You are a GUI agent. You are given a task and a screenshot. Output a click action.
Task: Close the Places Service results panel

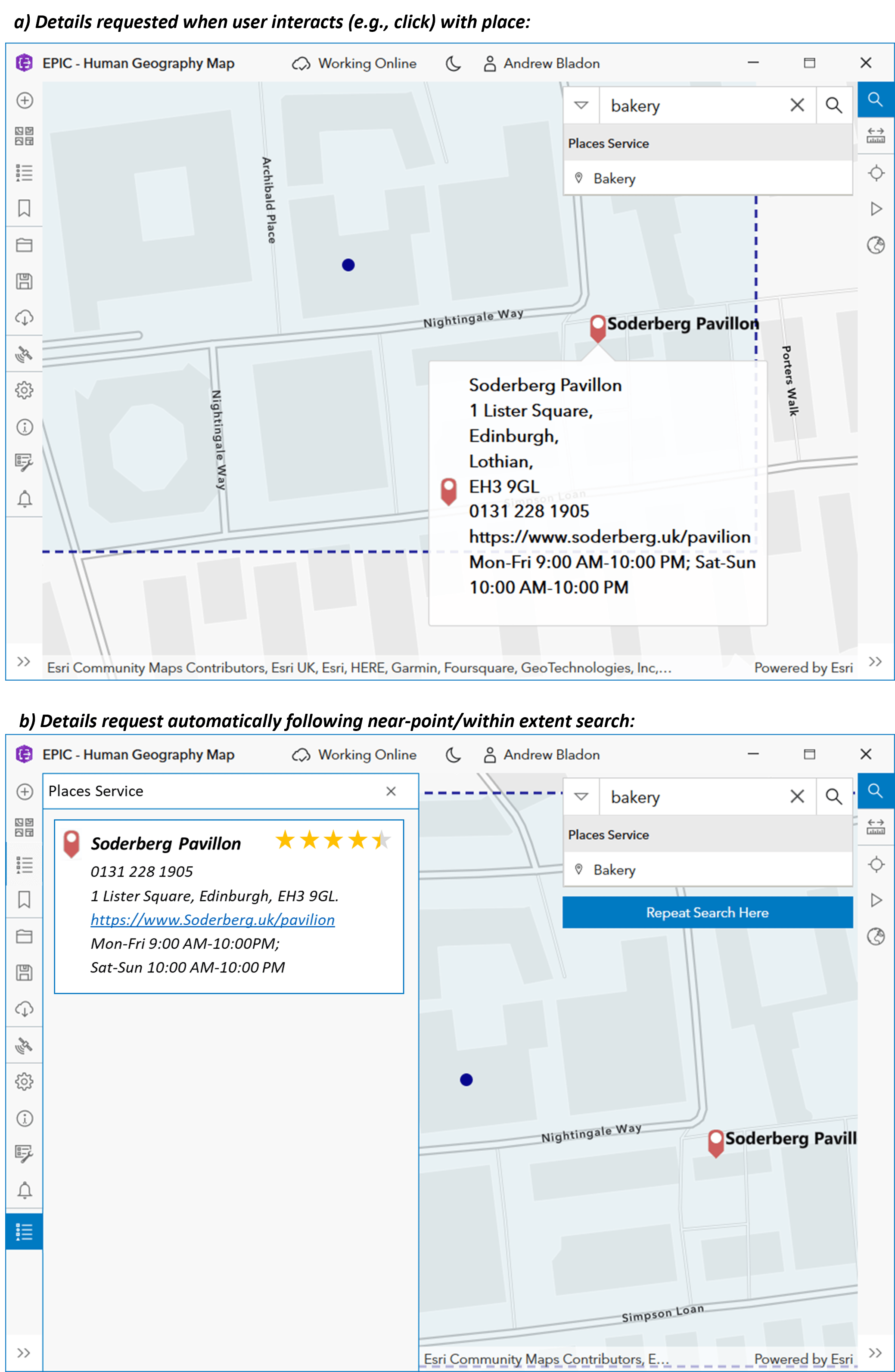click(391, 791)
